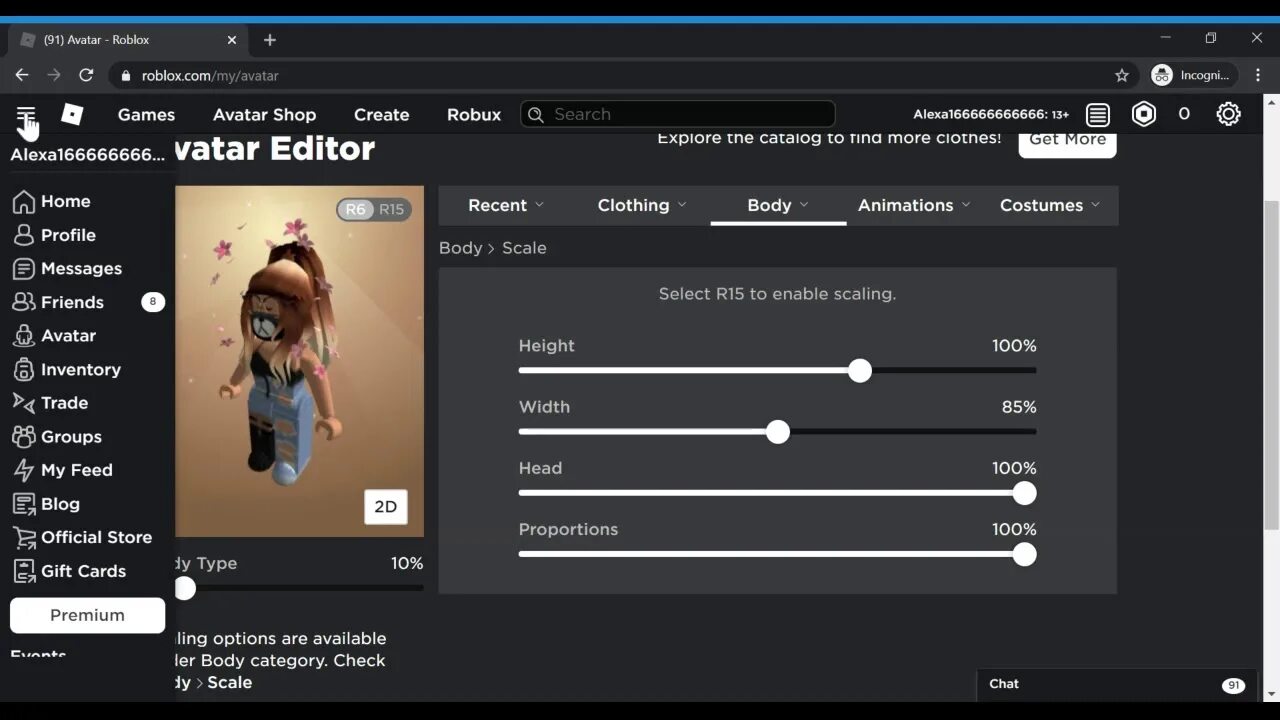Click the Profile sidebar icon
The height and width of the screenshot is (720, 1280).
click(24, 235)
